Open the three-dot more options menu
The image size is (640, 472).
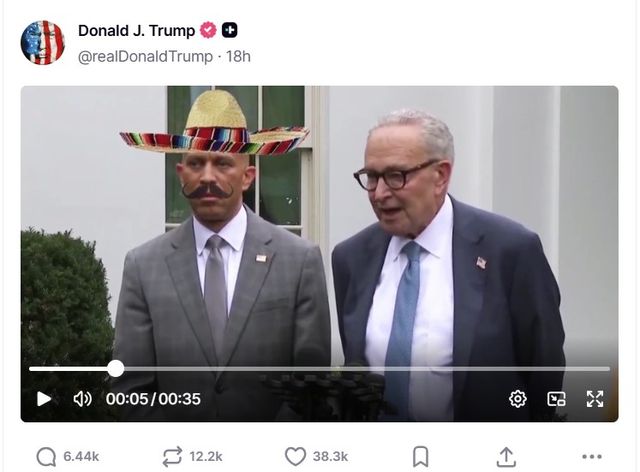(592, 456)
